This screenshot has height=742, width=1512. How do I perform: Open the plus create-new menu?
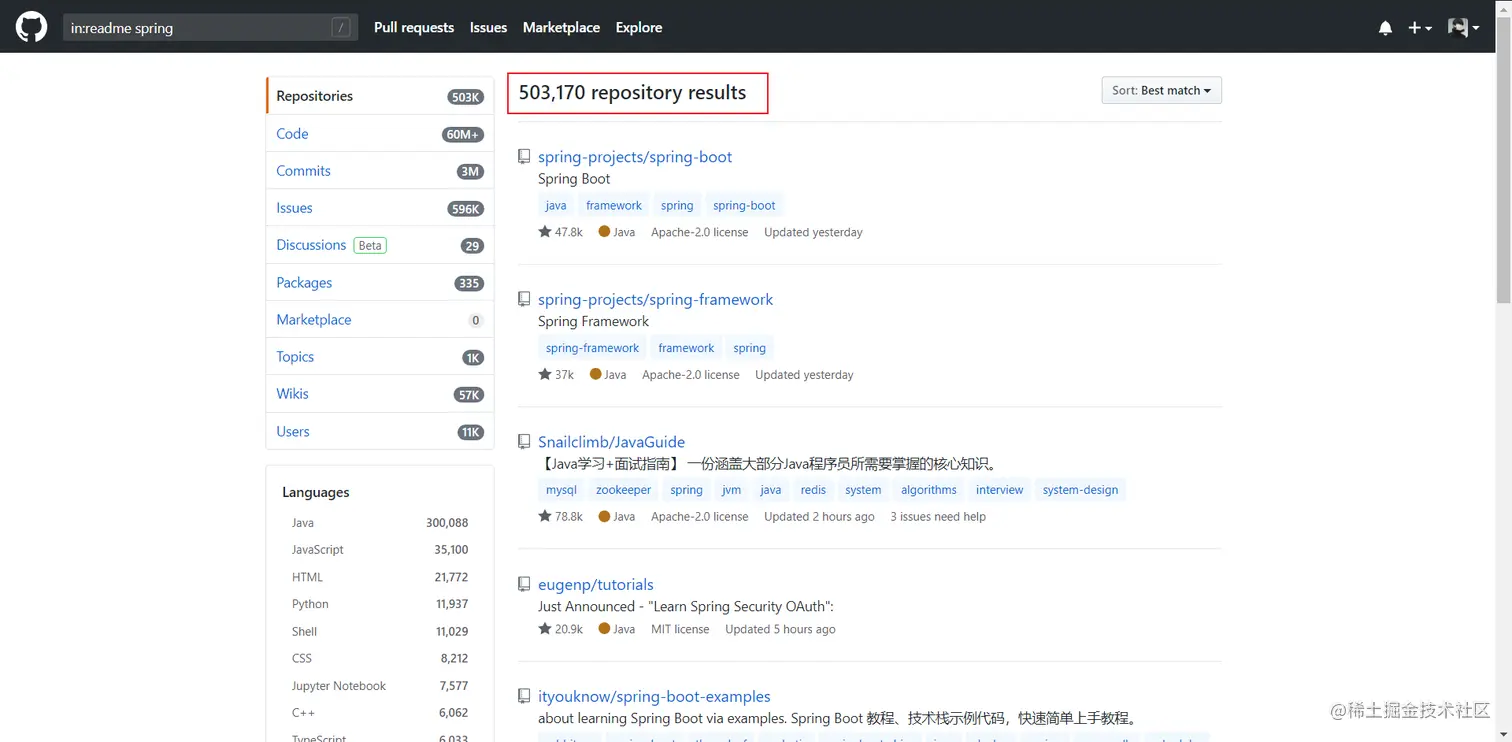[1420, 28]
